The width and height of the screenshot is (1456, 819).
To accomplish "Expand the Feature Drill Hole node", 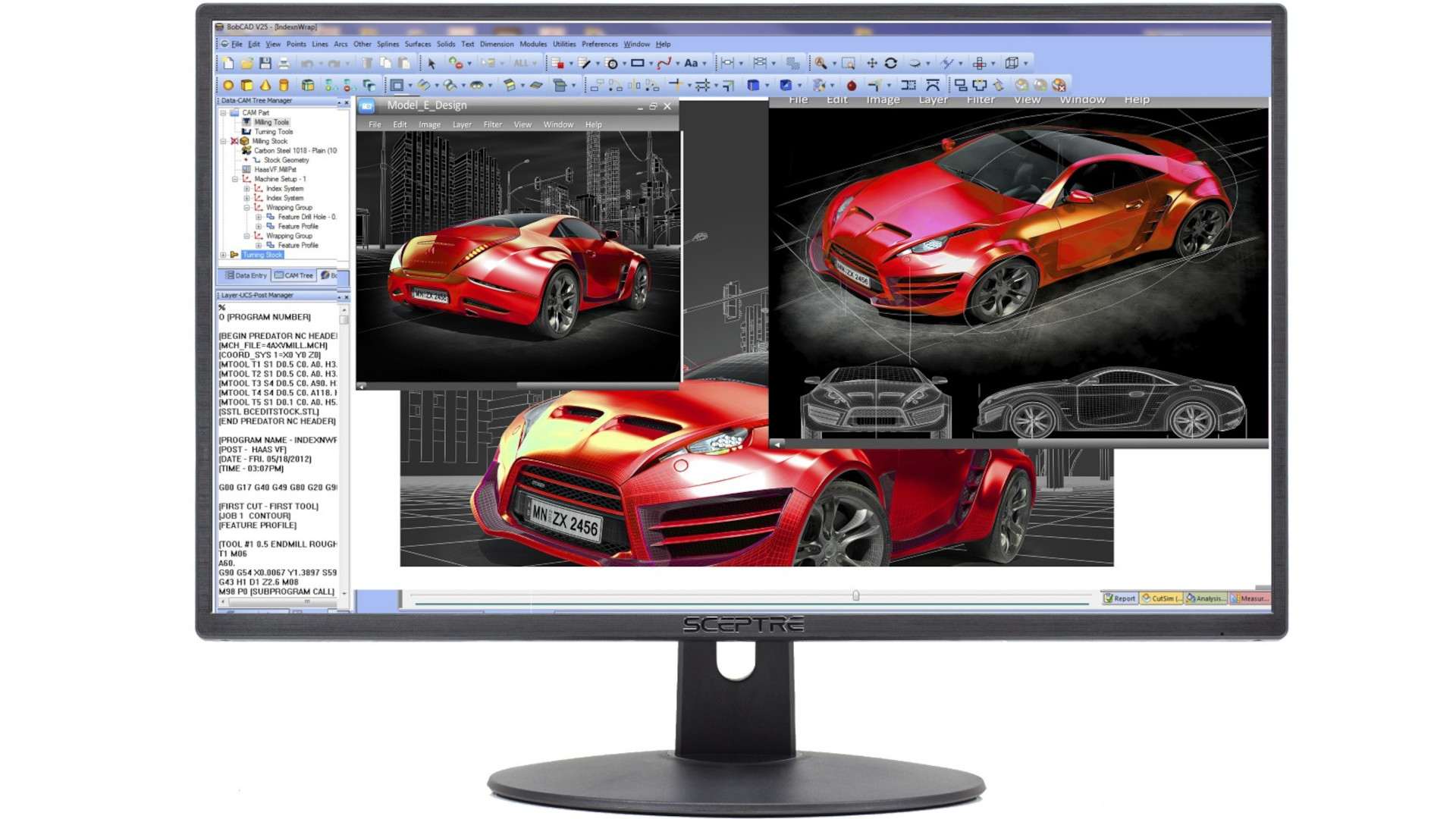I will coord(259,218).
